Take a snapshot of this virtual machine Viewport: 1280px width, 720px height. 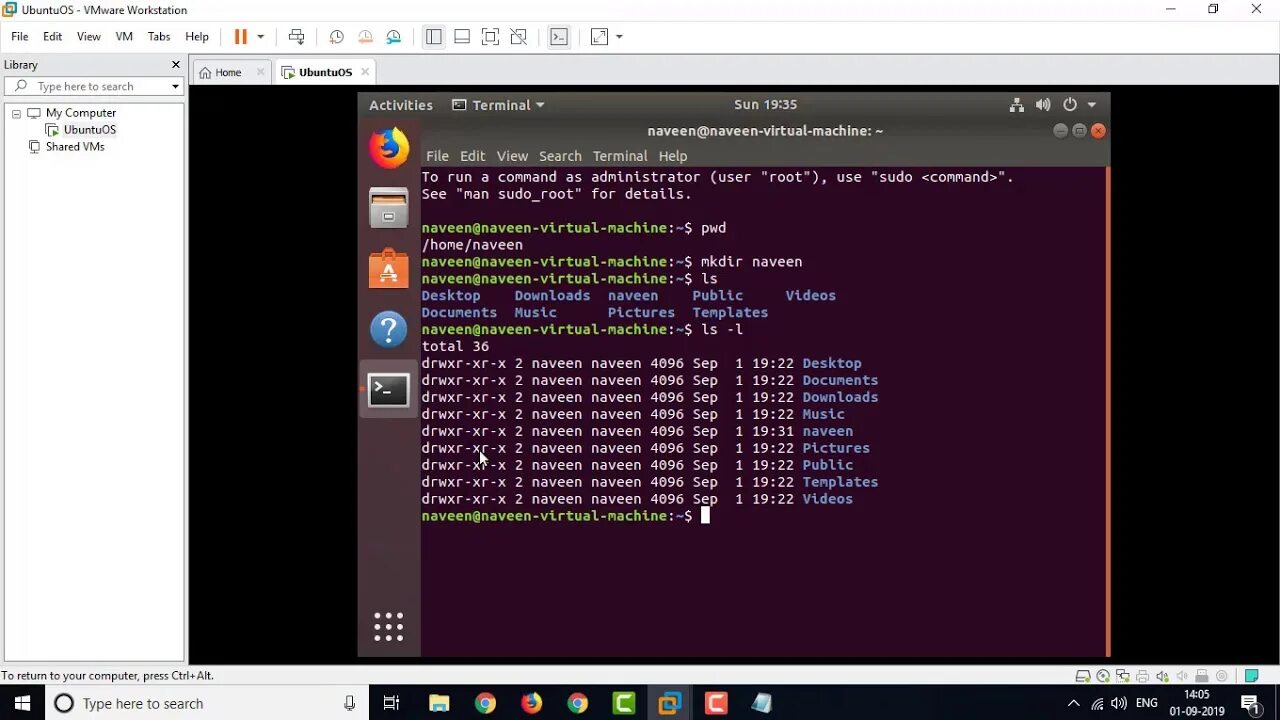[x=337, y=37]
